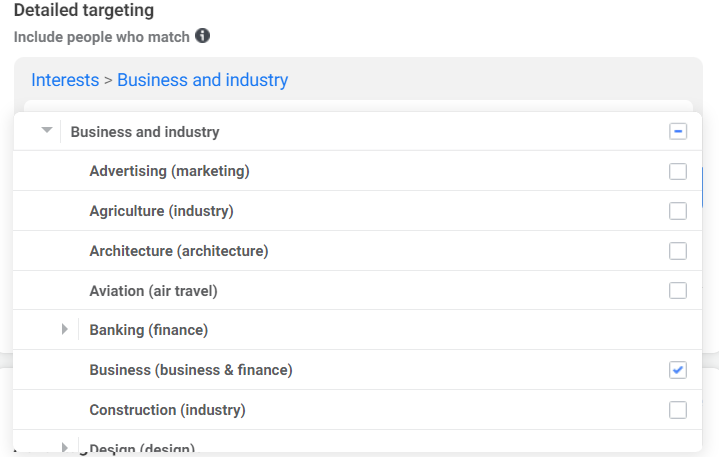Pick the Aviation (air travel) interest label
719x457 pixels.
pos(153,291)
